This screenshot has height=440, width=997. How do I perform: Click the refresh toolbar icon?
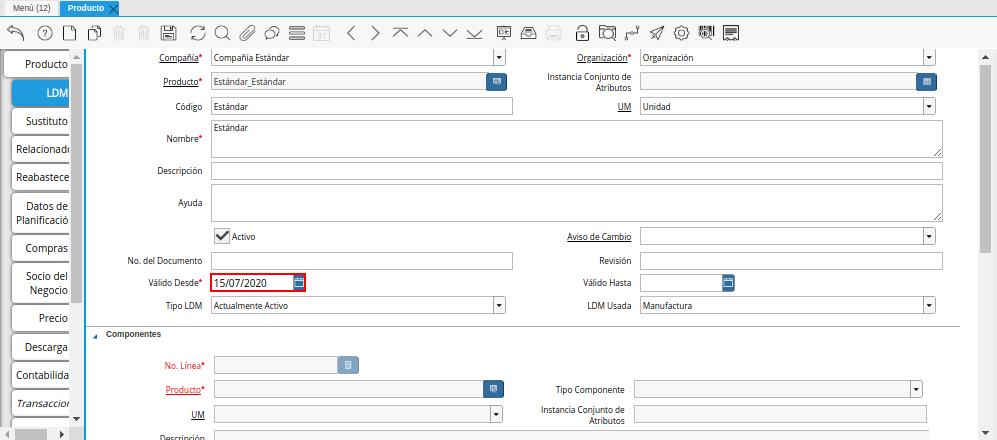pyautogui.click(x=197, y=33)
